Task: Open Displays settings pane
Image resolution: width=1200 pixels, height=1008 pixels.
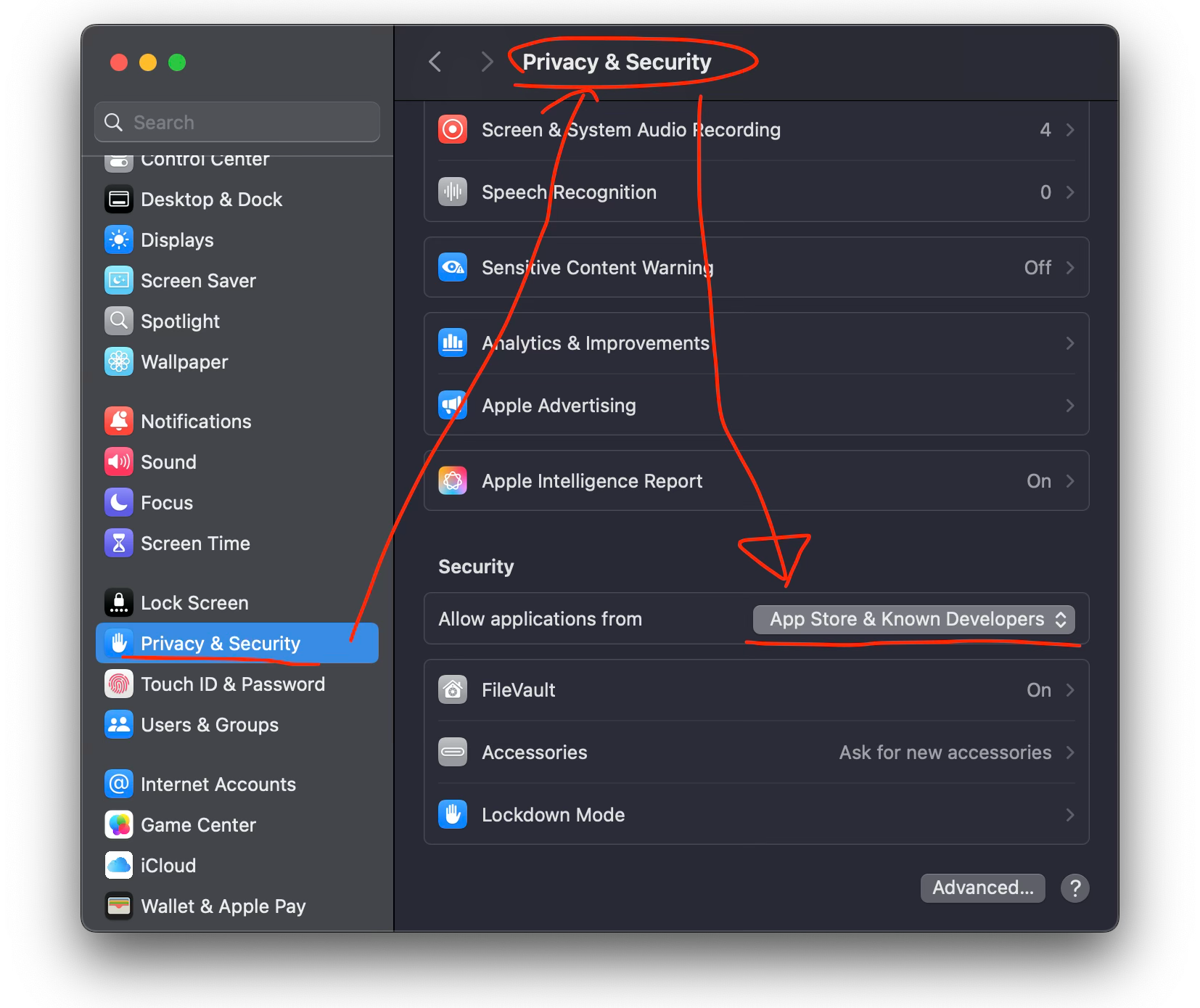Action: (237, 240)
